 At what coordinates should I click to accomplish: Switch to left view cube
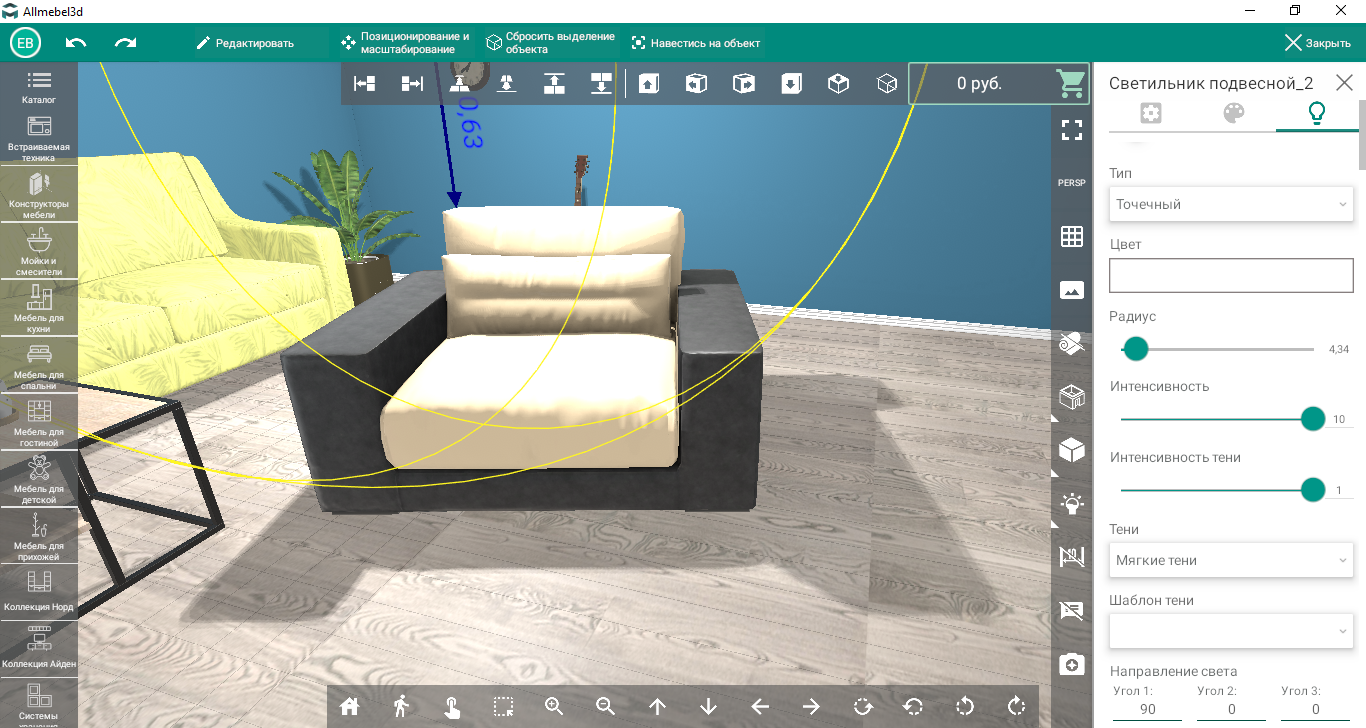[x=696, y=84]
